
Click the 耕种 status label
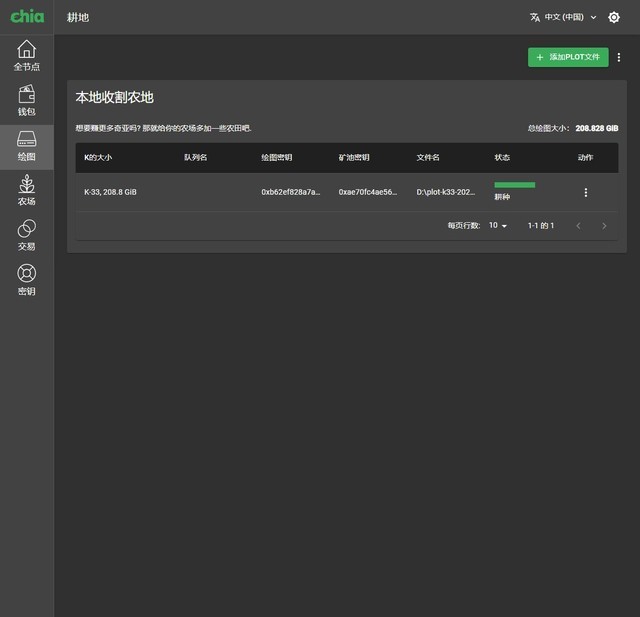click(x=502, y=197)
